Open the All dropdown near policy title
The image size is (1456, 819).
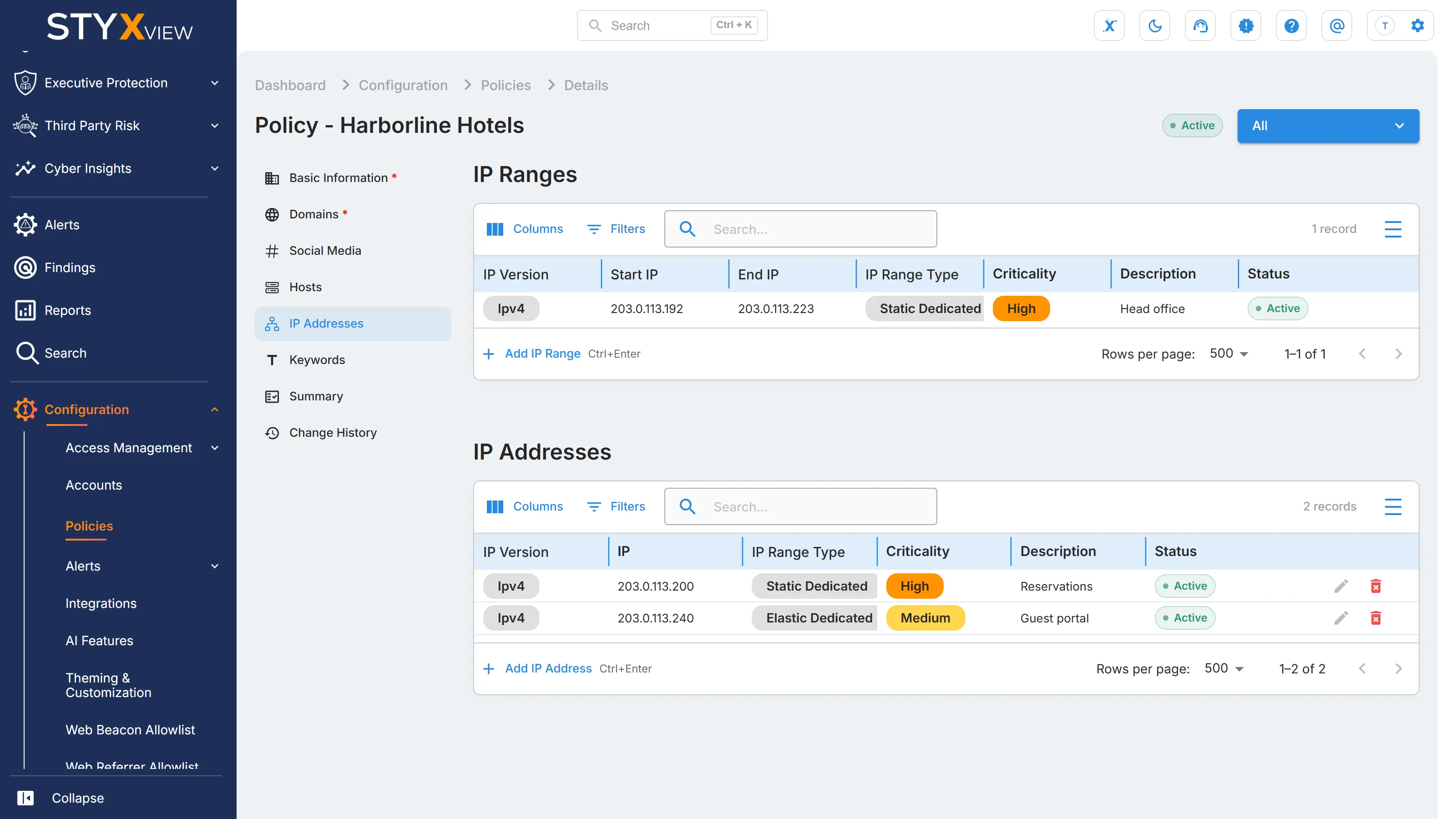[1328, 126]
